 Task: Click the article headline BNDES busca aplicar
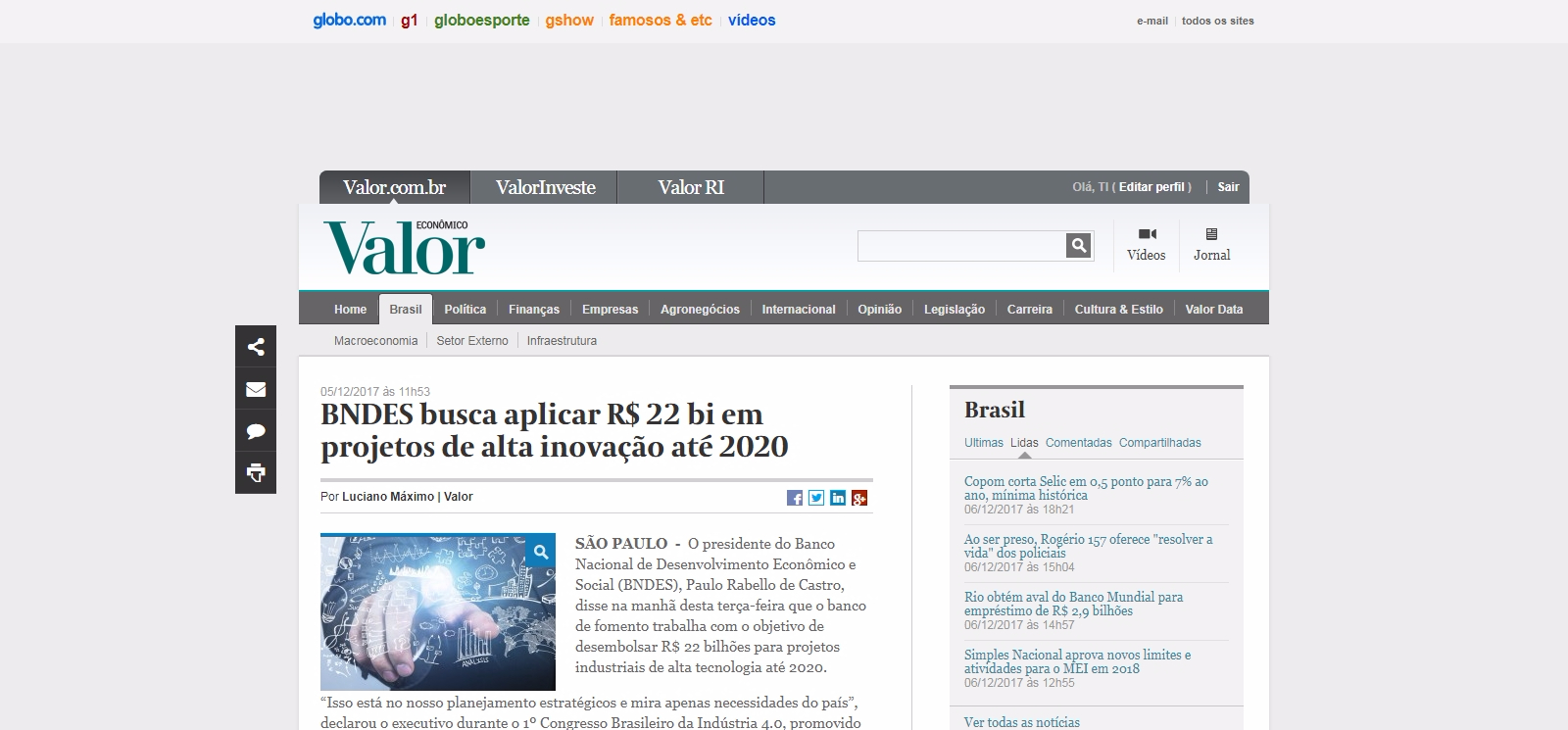(555, 430)
